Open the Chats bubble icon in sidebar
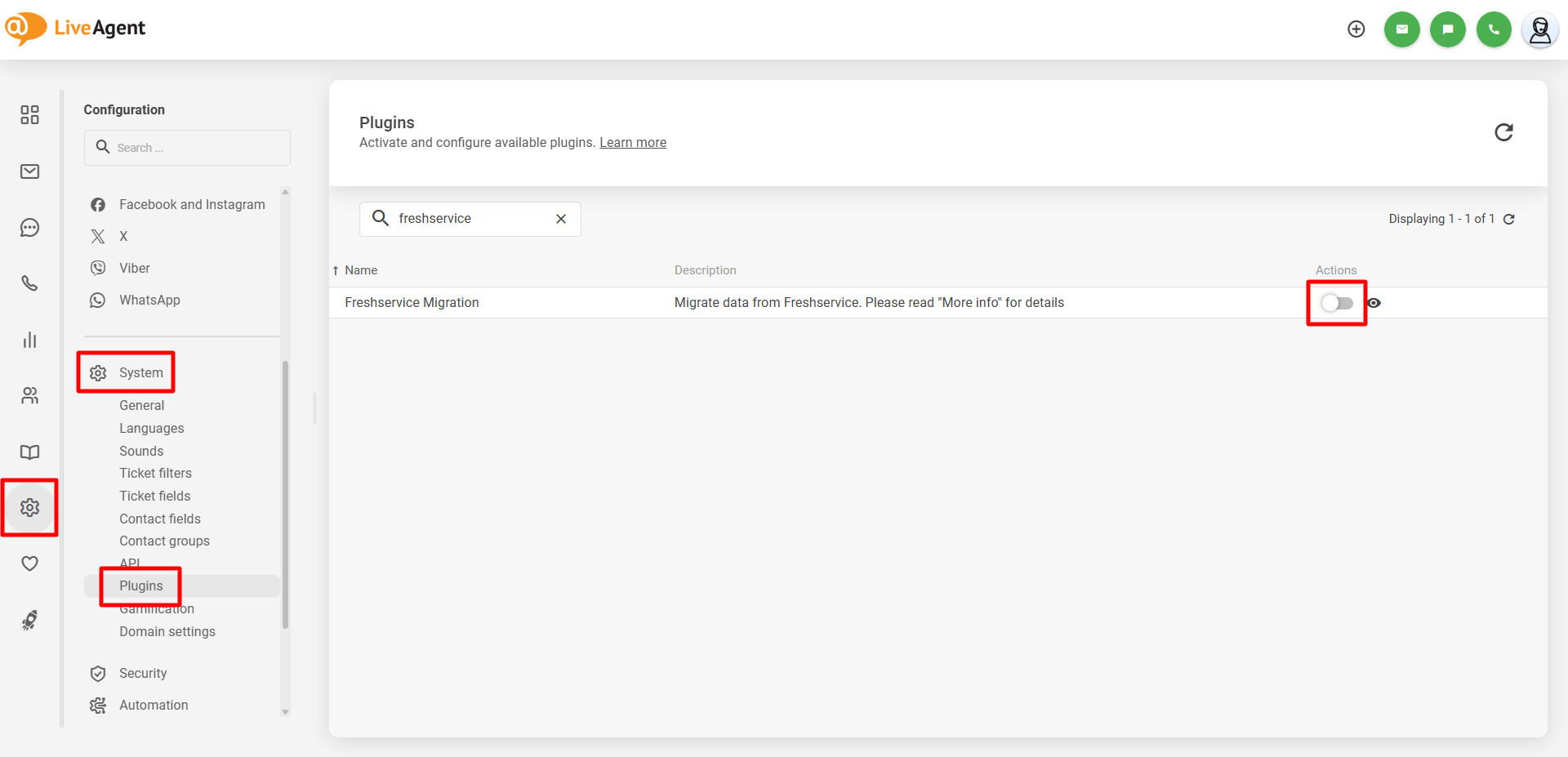The image size is (1568, 757). click(29, 228)
